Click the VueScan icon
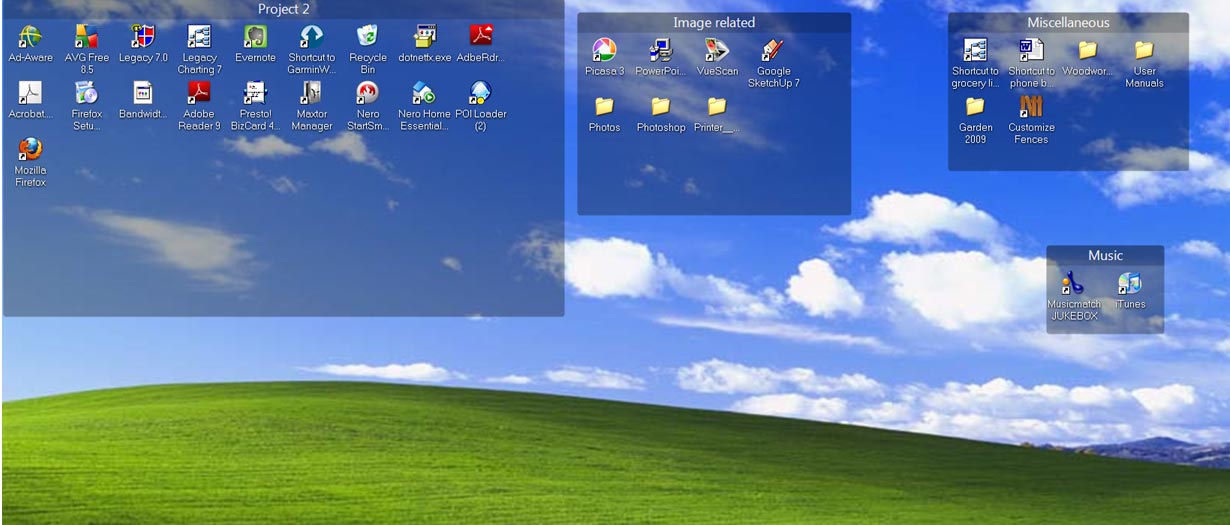 click(x=717, y=50)
